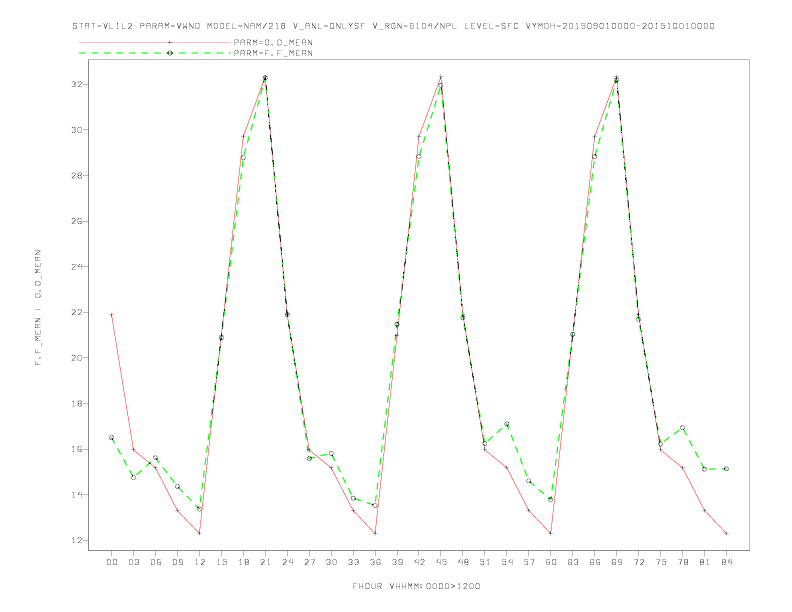Image resolution: width=792 pixels, height=612 pixels.
Task: Click x-axis tick label 42
Action: pyautogui.click(x=419, y=562)
